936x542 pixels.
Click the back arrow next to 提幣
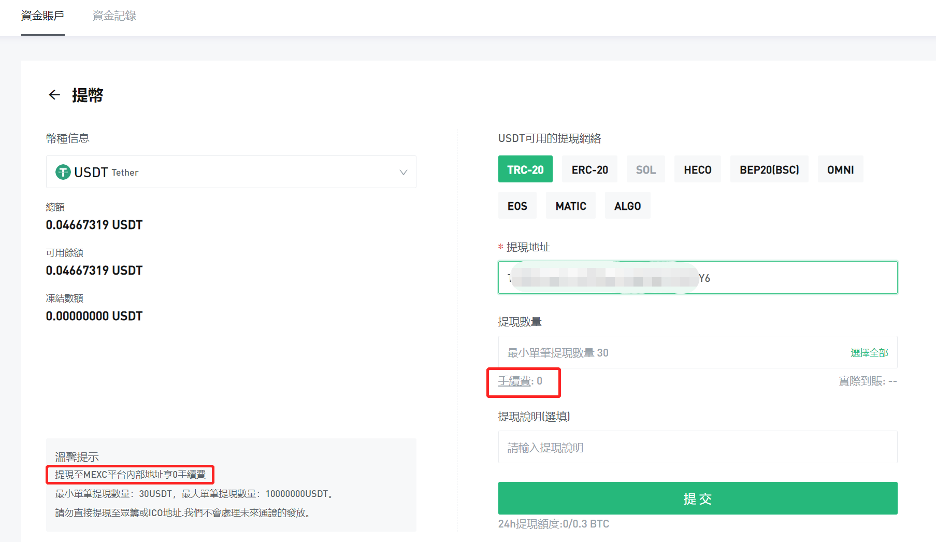coord(54,95)
